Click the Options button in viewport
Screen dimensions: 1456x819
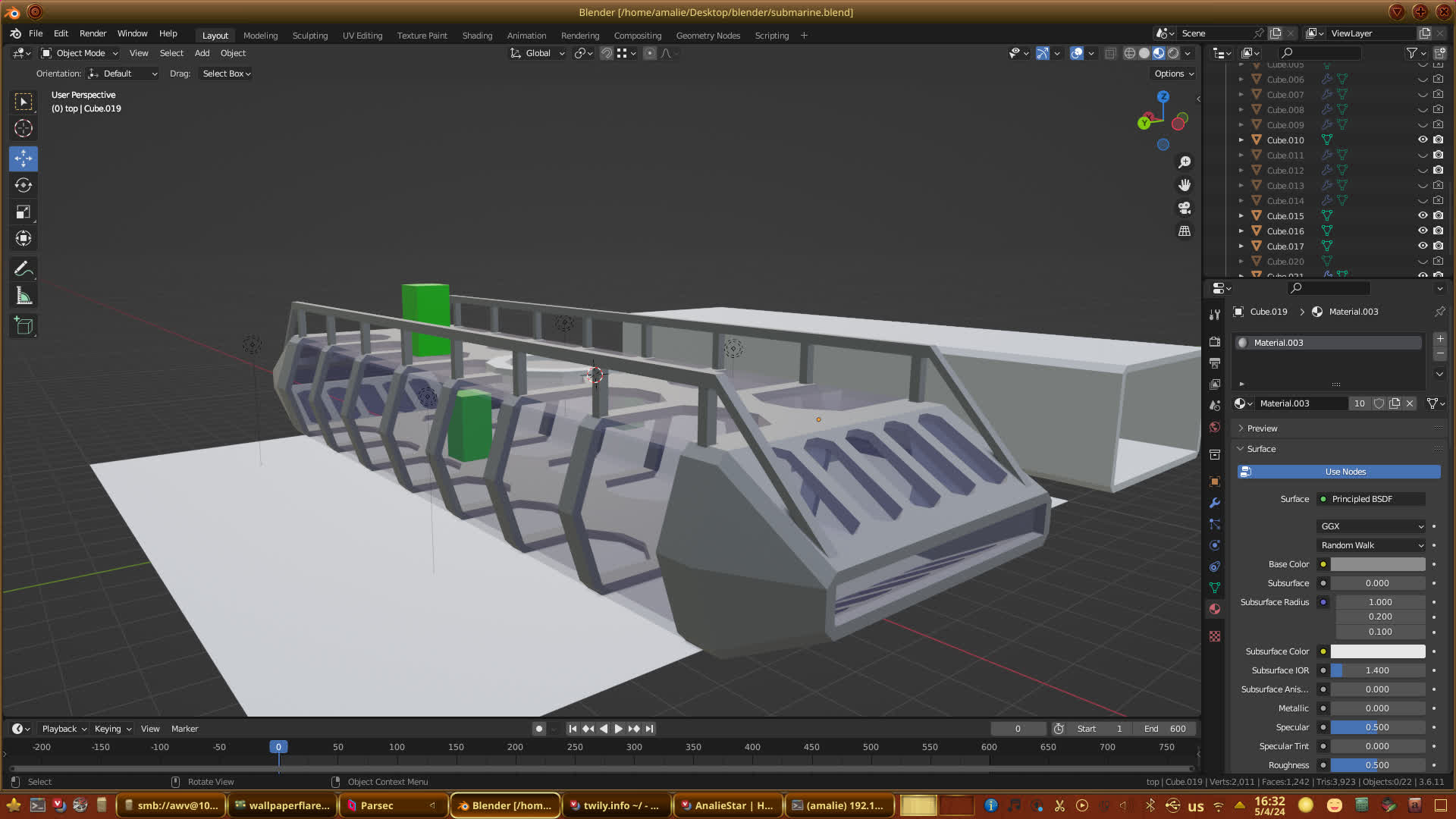pyautogui.click(x=1174, y=74)
